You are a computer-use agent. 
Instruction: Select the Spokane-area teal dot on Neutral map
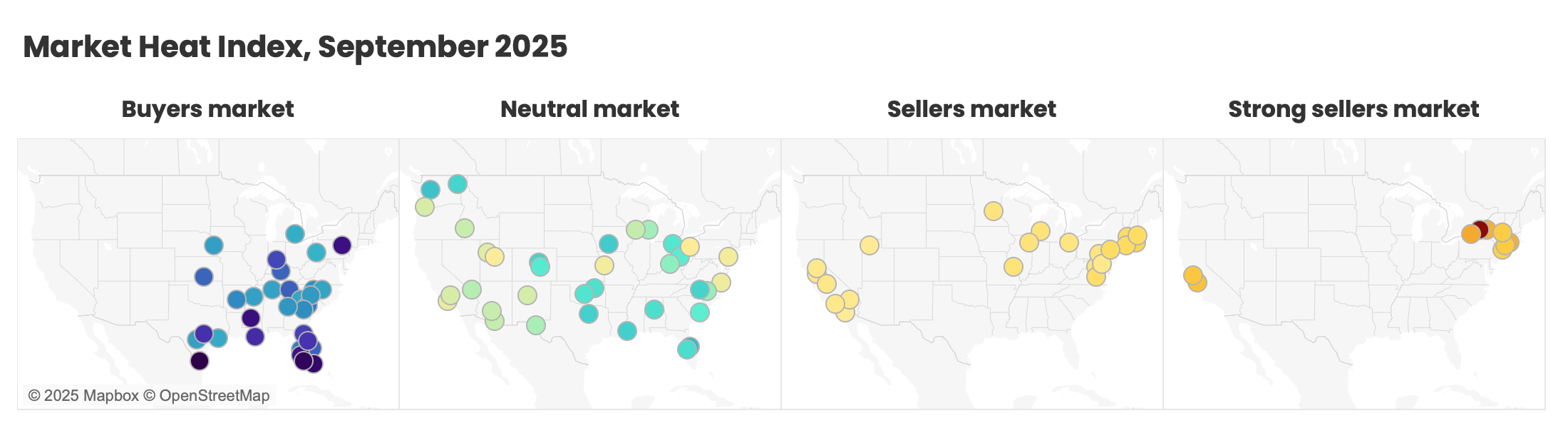coord(458,184)
